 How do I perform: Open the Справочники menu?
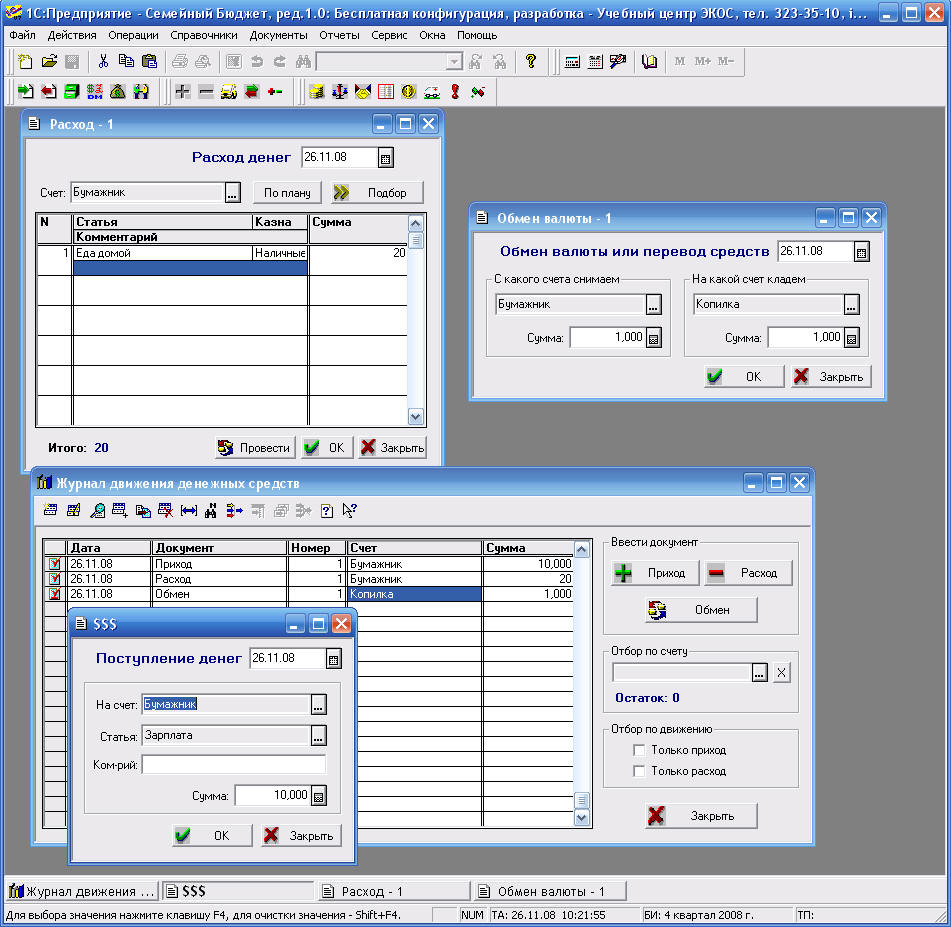[203, 35]
